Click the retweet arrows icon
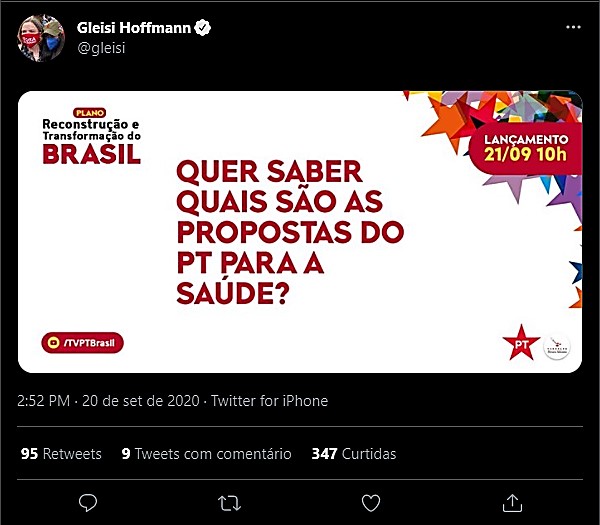 [229, 503]
